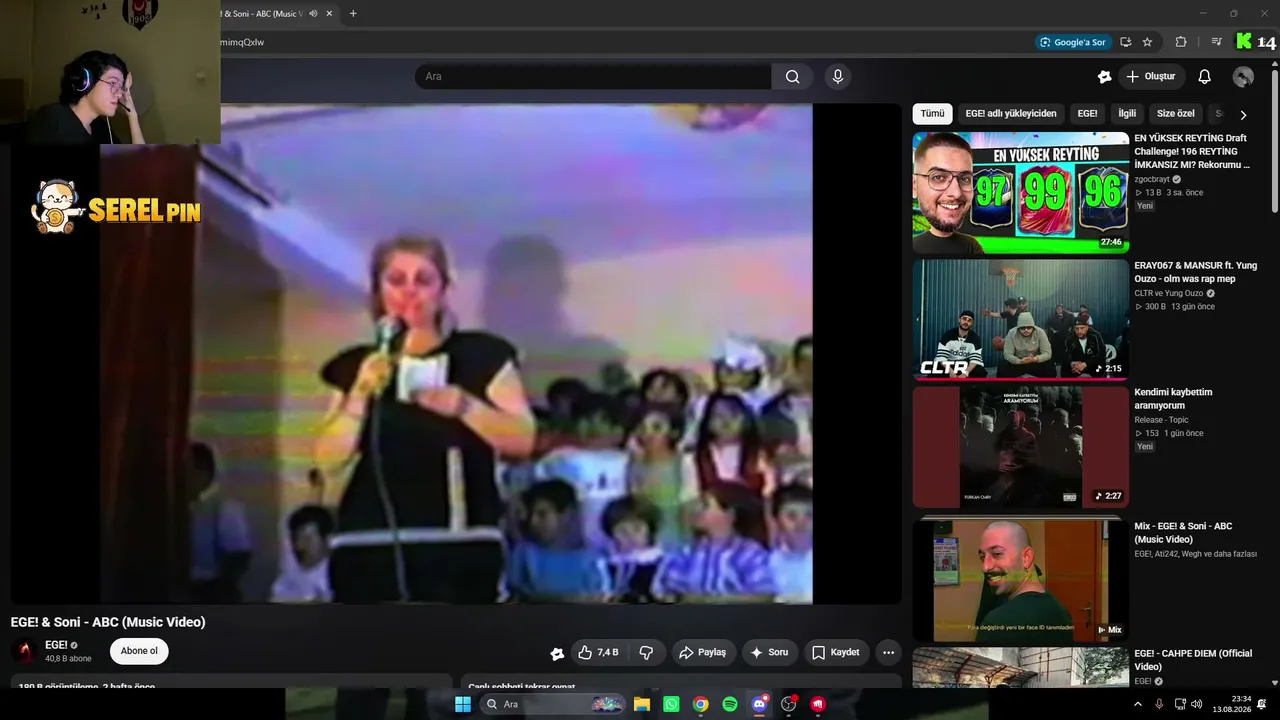Image resolution: width=1280 pixels, height=720 pixels.
Task: Open the 'ERAY067 & MANSUR ft. Yung Ouzo' title
Action: click(x=1195, y=272)
